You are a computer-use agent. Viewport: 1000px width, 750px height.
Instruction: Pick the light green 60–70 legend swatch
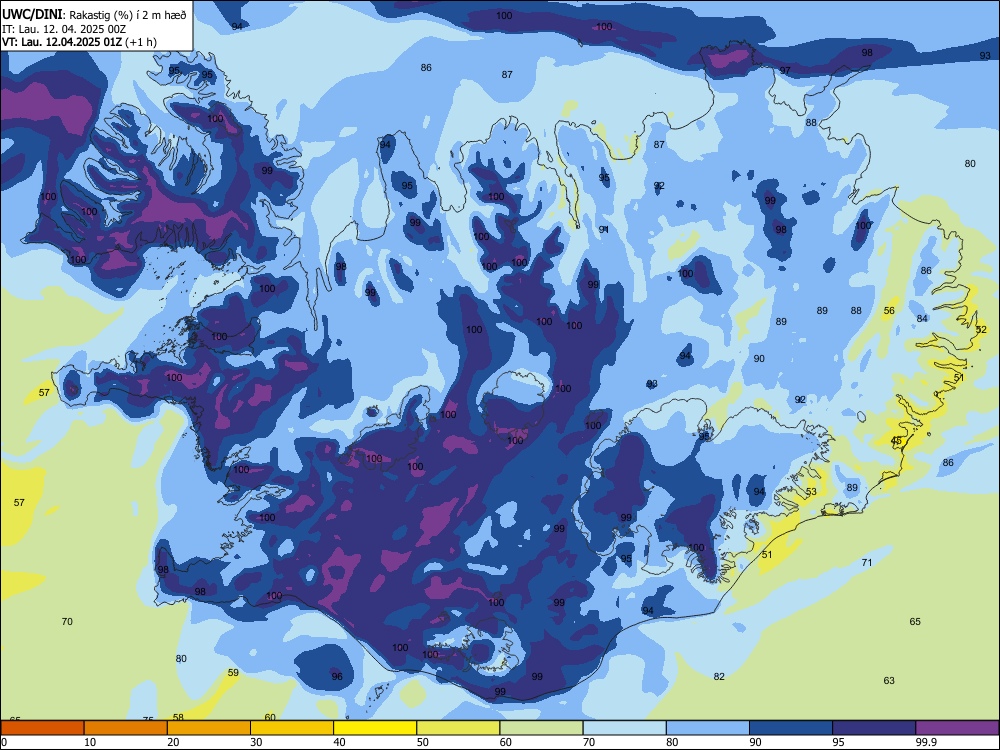(x=541, y=728)
